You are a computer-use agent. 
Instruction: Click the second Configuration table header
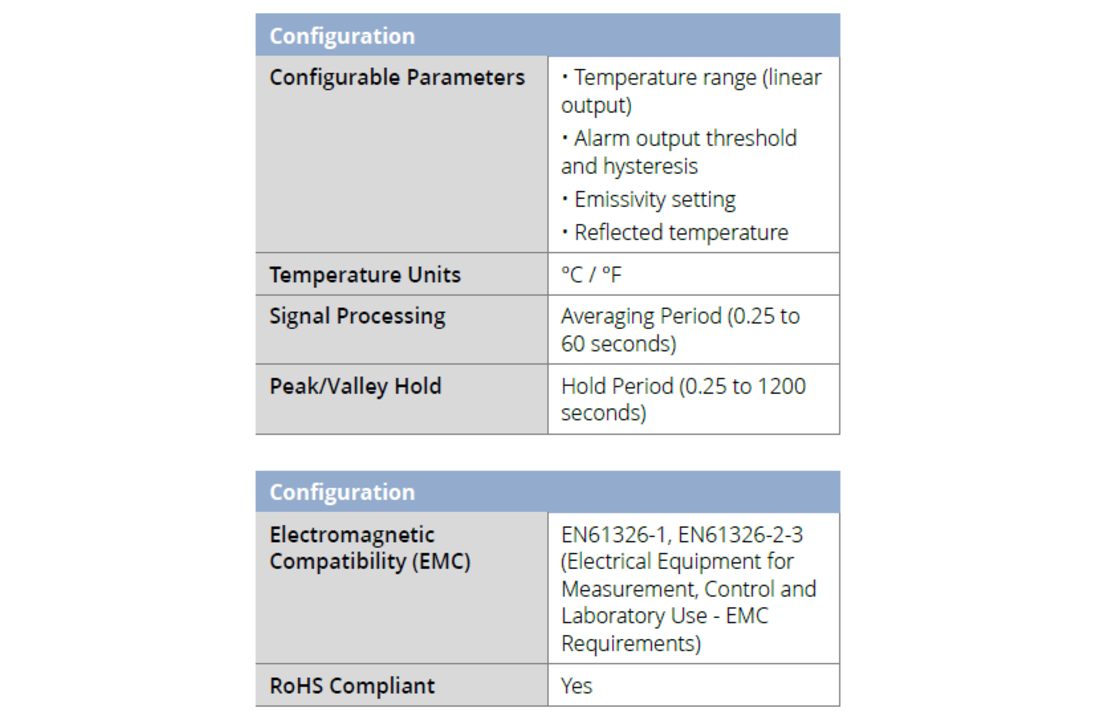click(x=547, y=491)
